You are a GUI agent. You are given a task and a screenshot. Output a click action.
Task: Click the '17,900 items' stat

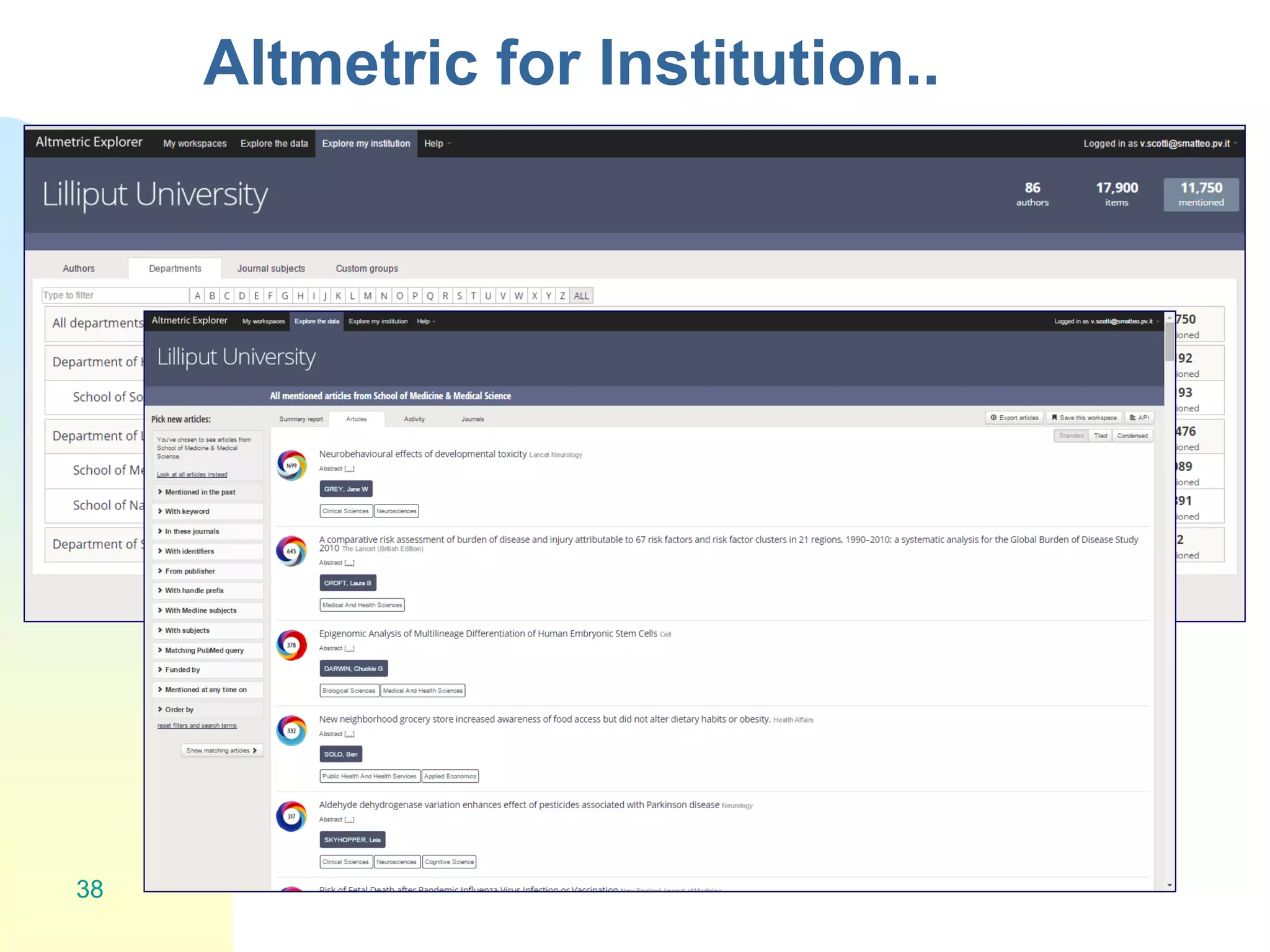pyautogui.click(x=1117, y=194)
